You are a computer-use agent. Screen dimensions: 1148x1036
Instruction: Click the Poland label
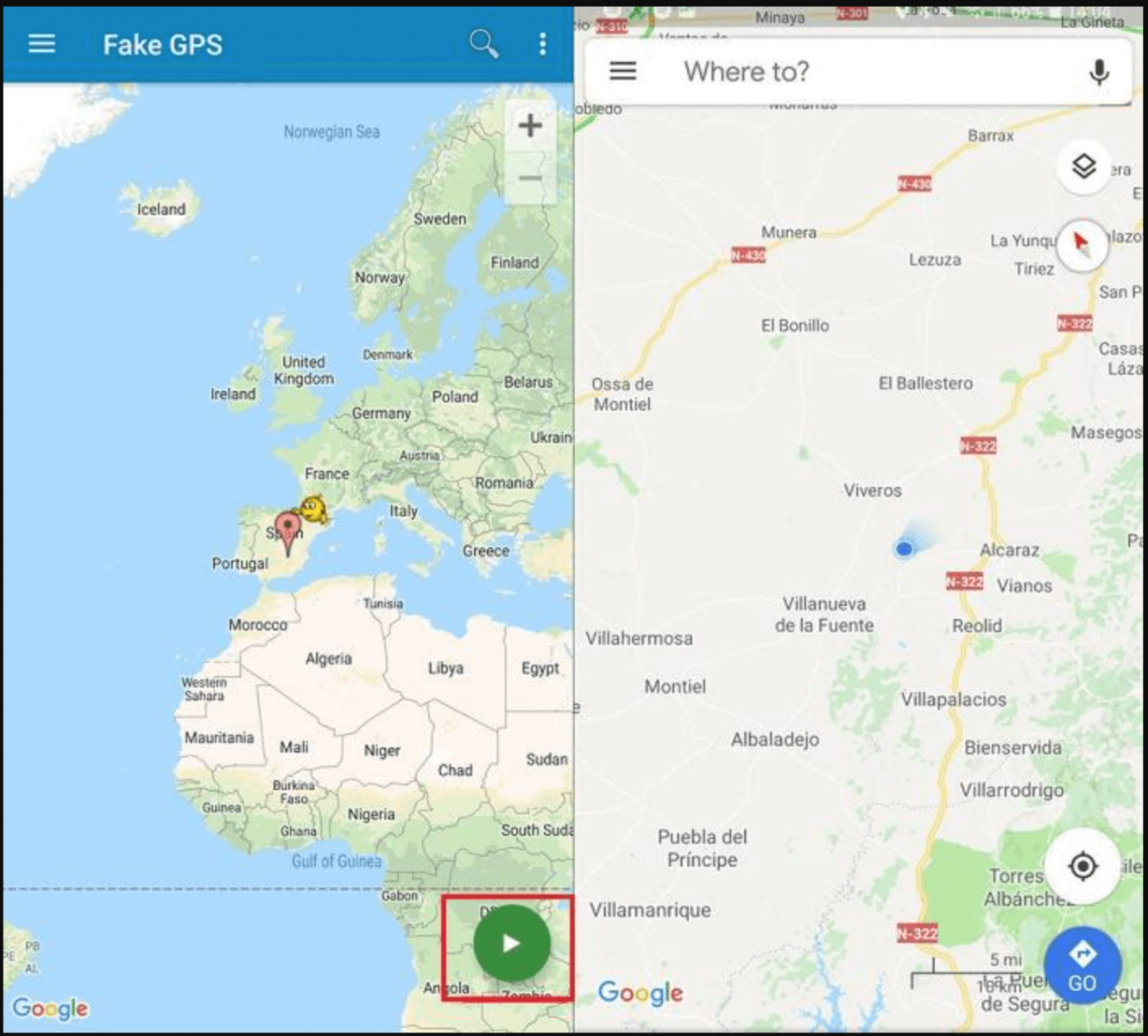[455, 397]
